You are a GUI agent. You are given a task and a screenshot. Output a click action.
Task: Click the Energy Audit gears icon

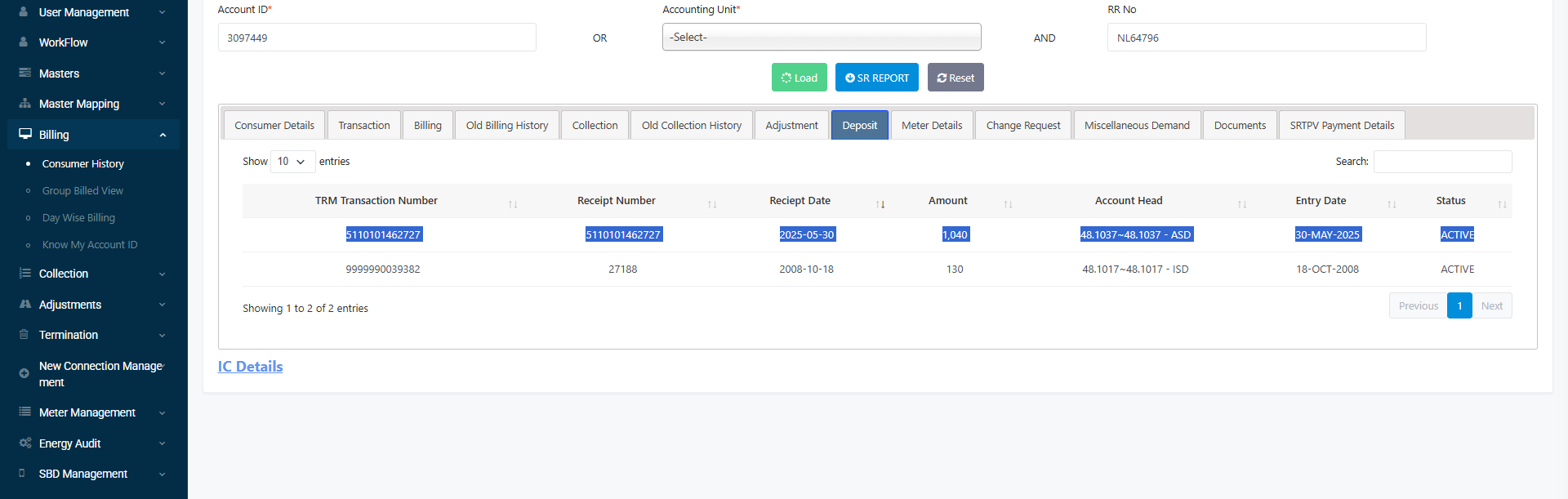[24, 443]
